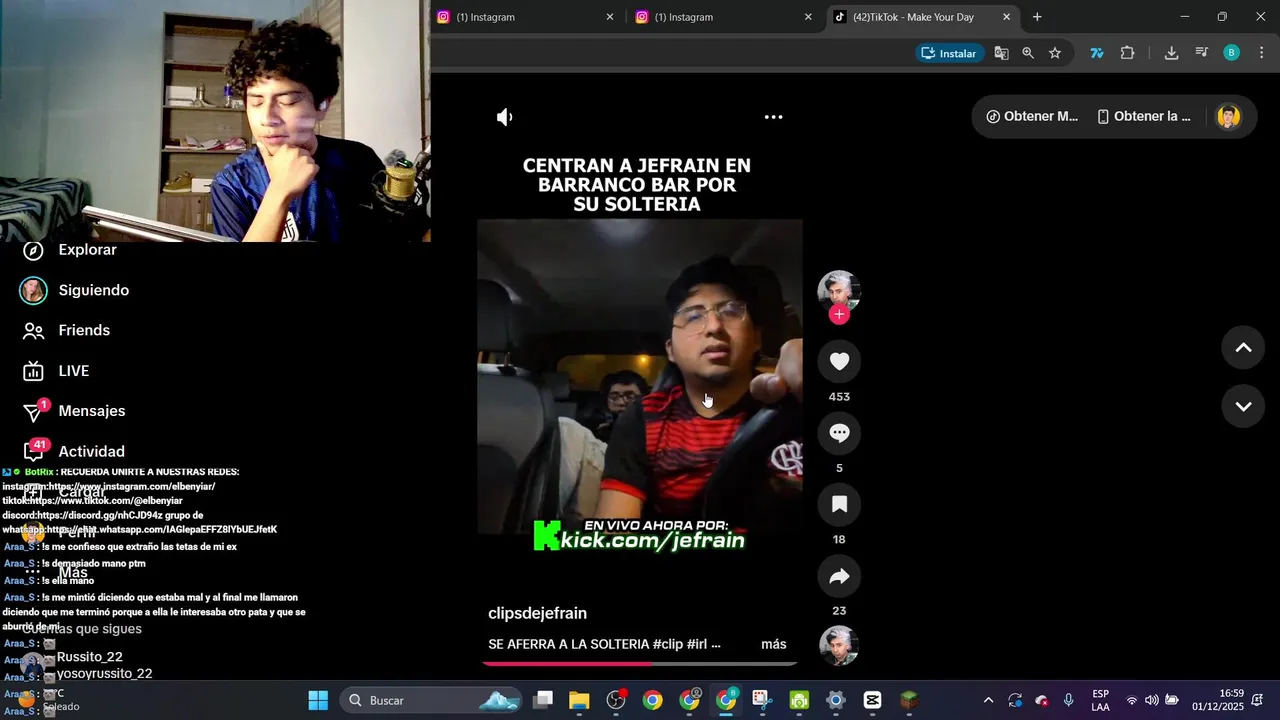Click the Instalar button in address bar
Screen dimensions: 1280x720
[949, 53]
